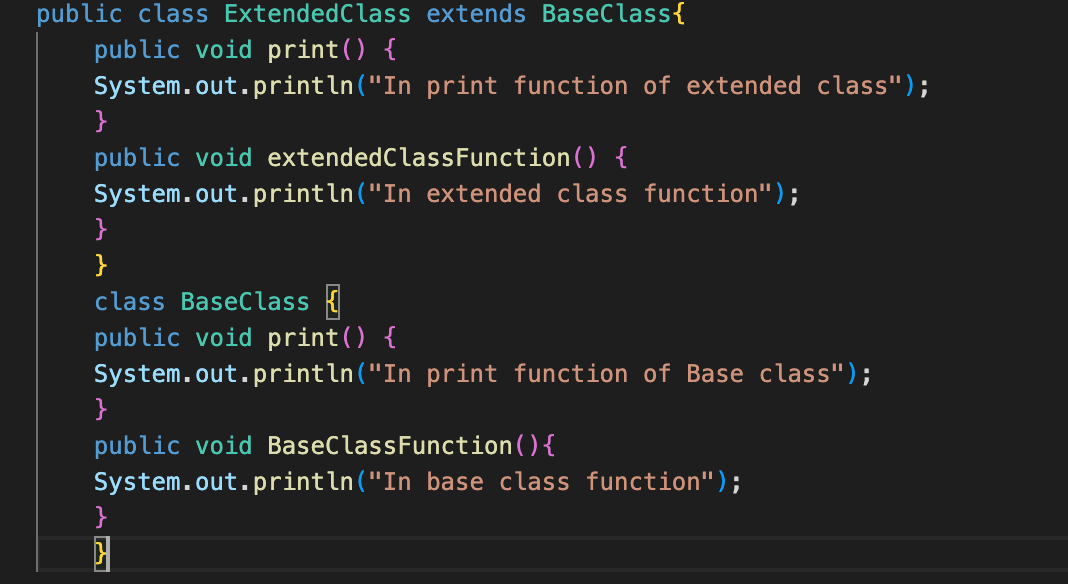Viewport: 1068px width, 584px height.
Task: Click the ExtendedClass class name
Action: click(x=316, y=14)
